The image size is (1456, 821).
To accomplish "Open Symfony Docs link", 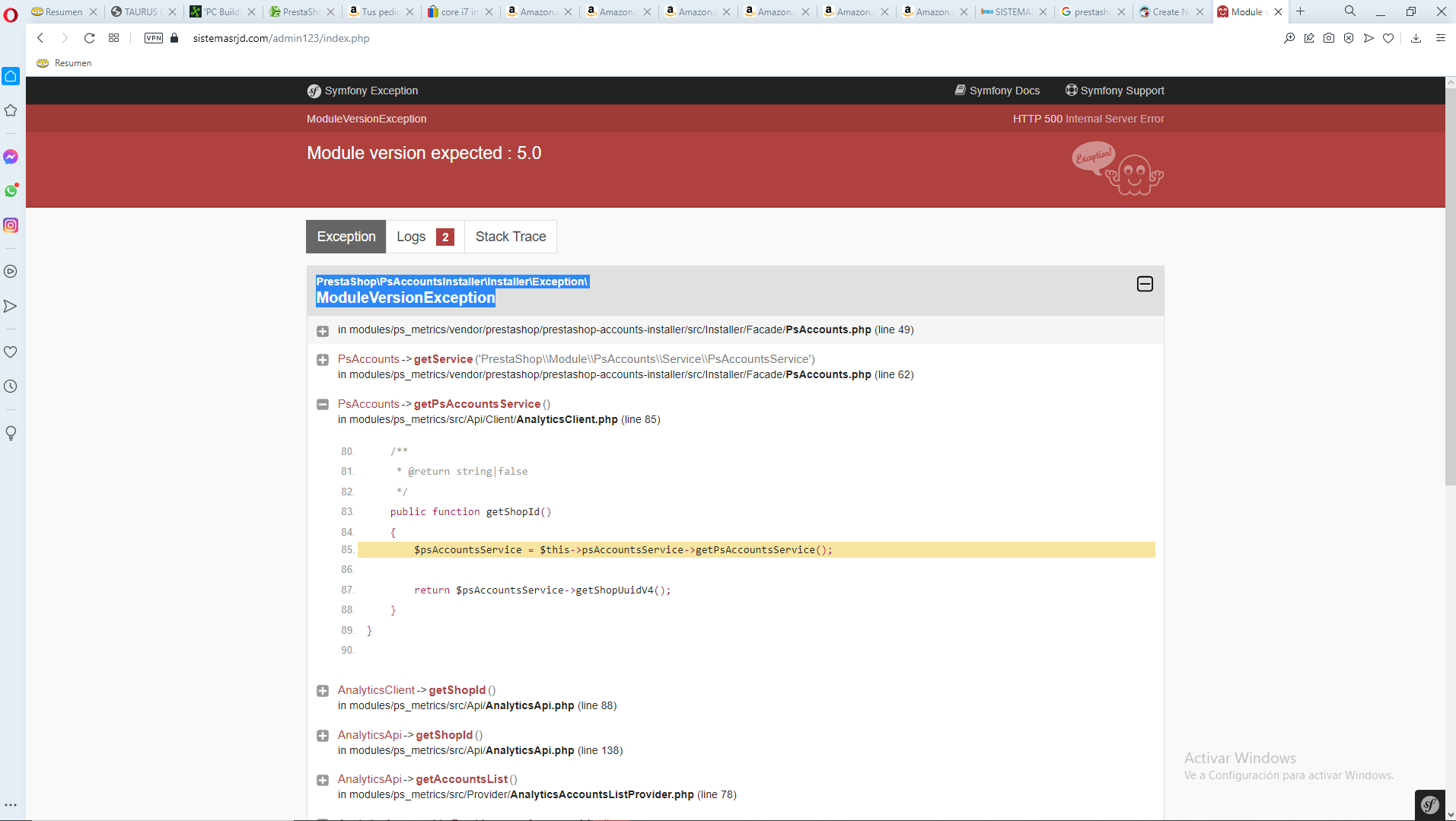I will pyautogui.click(x=997, y=91).
